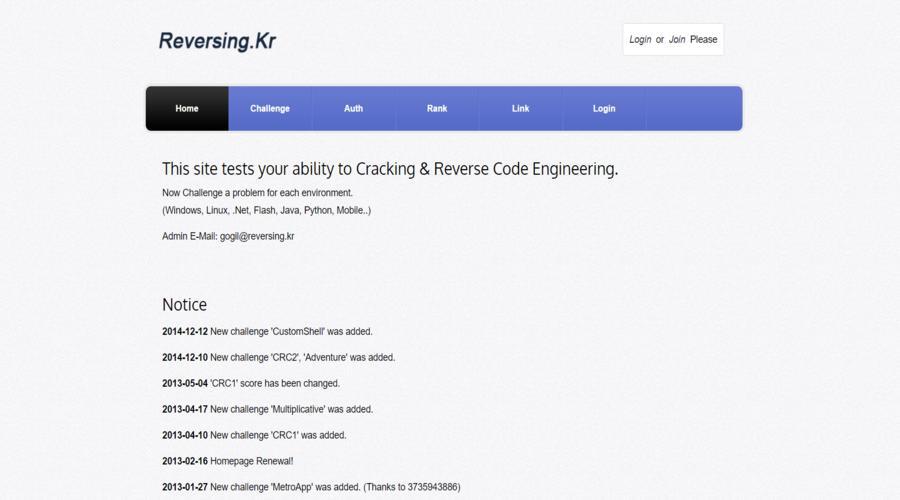Click the Reversing.Kr site logo
Image resolution: width=900 pixels, height=500 pixels.
[217, 41]
